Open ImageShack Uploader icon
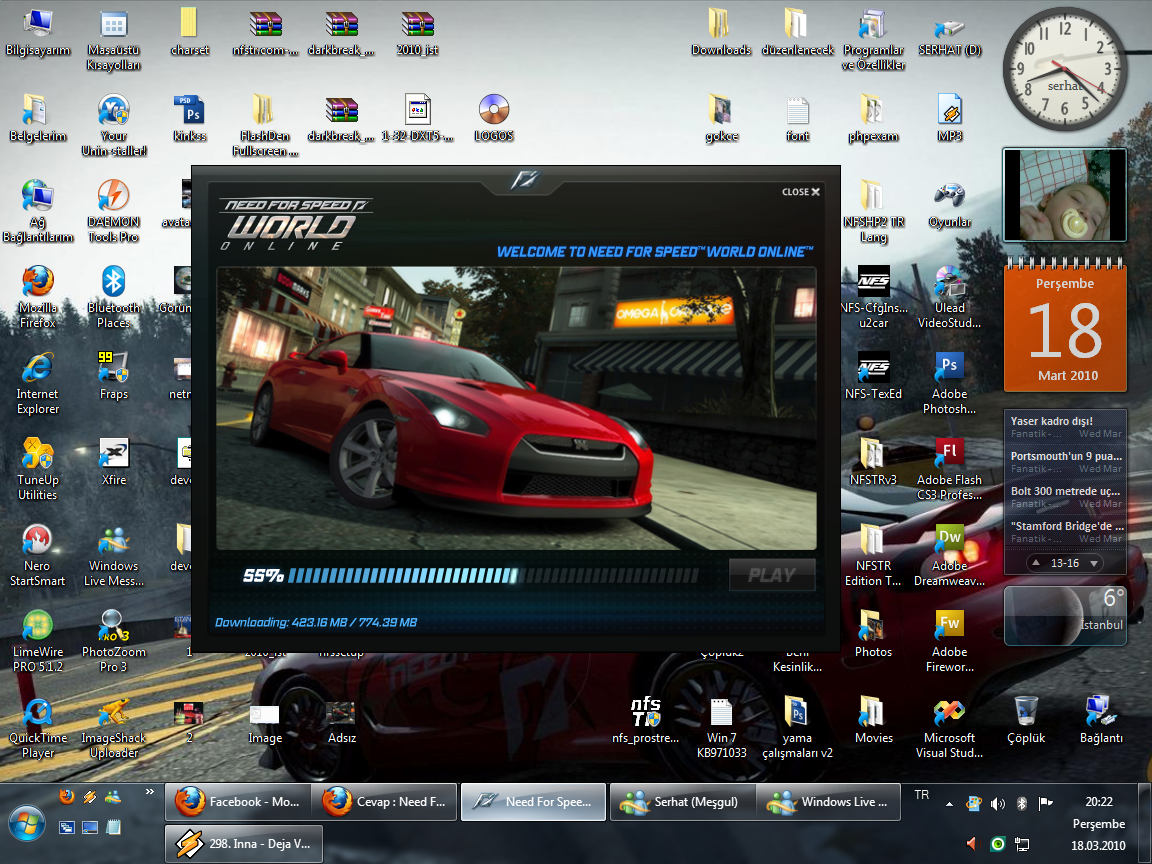The image size is (1152, 864). coord(113,727)
